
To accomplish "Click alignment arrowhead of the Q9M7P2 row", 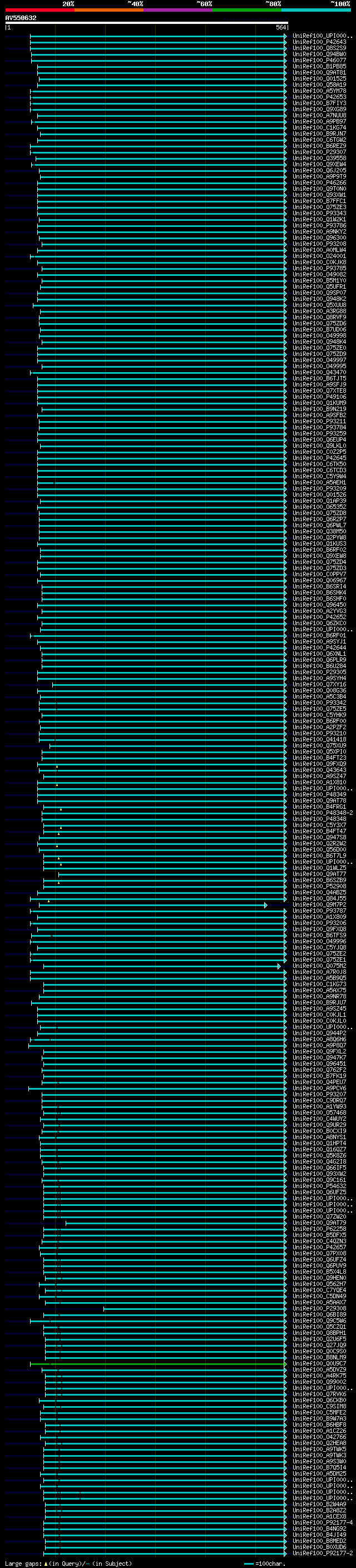I will click(266, 905).
